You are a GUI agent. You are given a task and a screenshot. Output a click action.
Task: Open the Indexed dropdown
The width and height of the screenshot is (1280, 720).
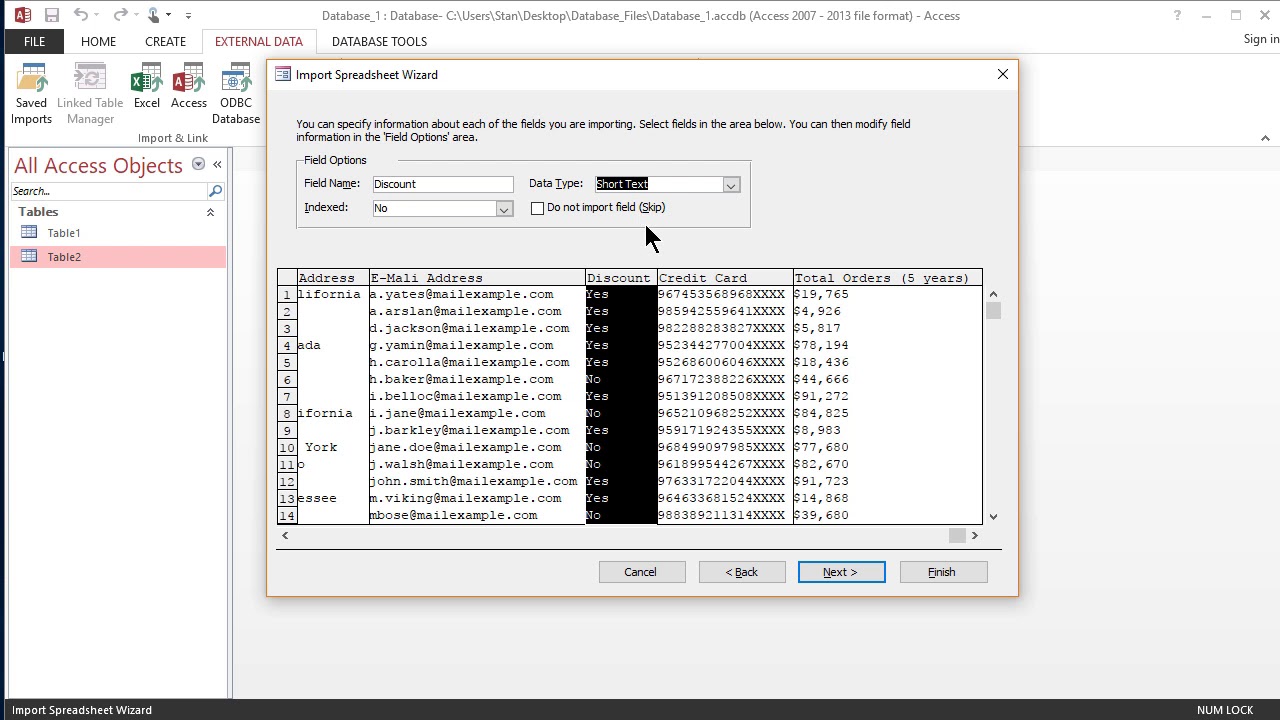click(x=504, y=209)
